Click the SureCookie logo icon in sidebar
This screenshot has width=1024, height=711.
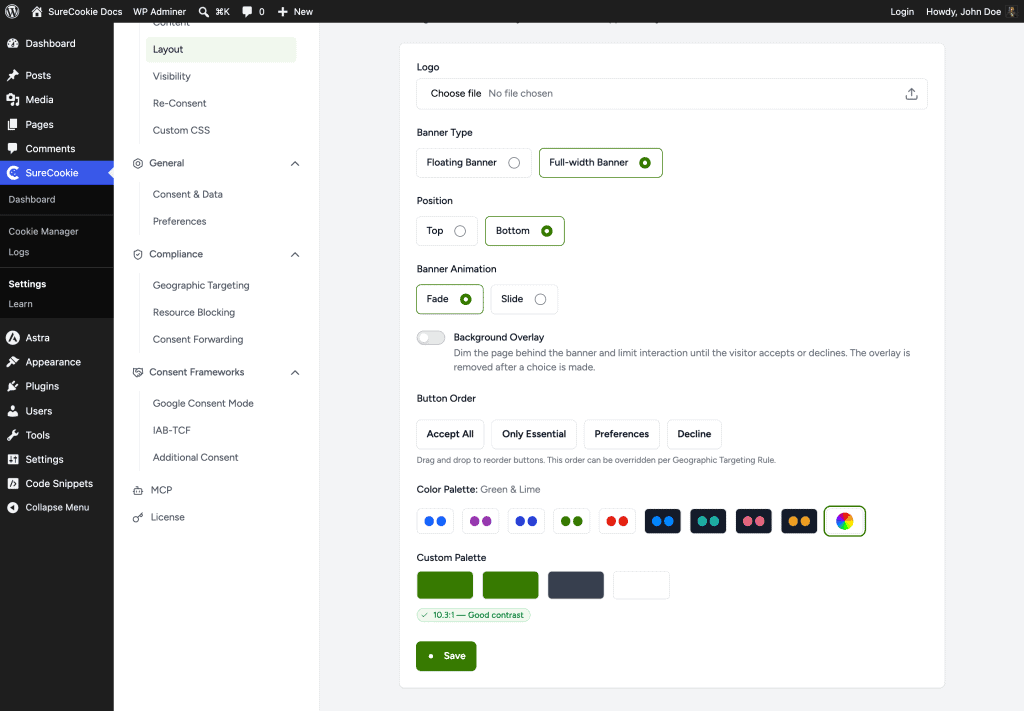click(12, 172)
